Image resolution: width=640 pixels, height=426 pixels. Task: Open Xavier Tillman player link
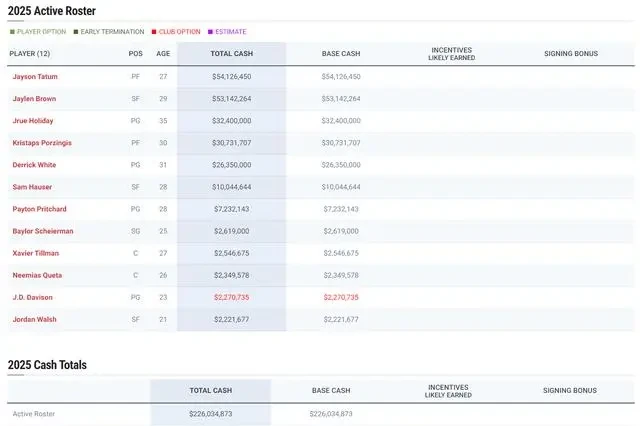point(36,253)
